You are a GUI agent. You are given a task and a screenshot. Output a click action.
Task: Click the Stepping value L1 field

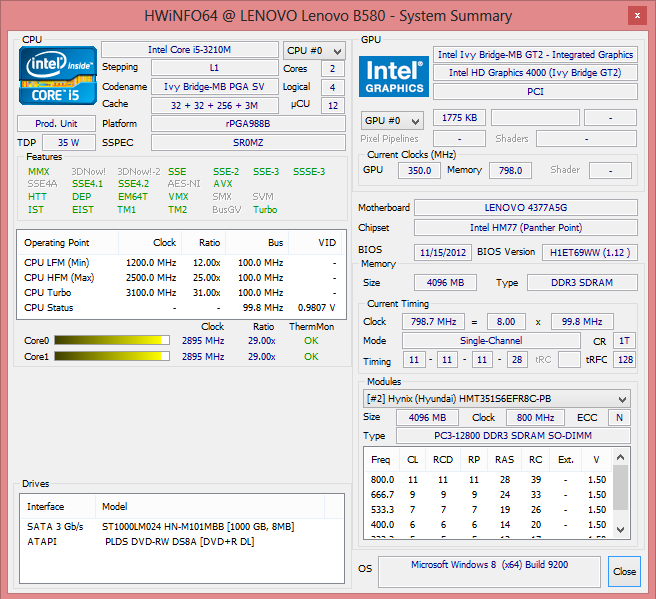pyautogui.click(x=214, y=68)
